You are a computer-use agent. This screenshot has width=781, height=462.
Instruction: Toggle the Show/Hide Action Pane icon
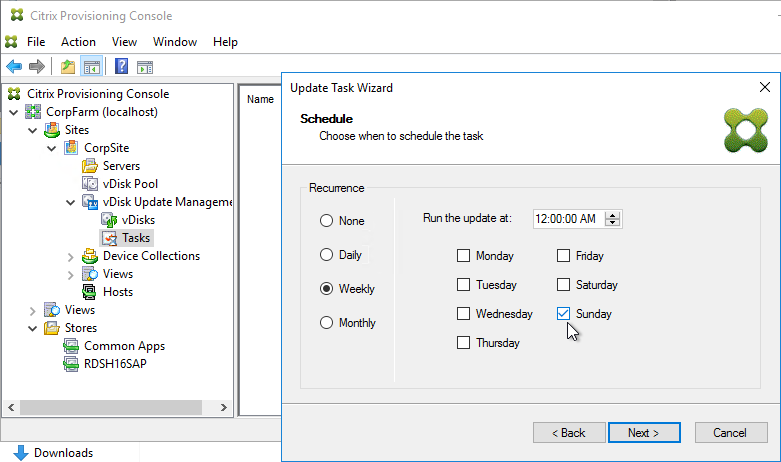point(145,67)
